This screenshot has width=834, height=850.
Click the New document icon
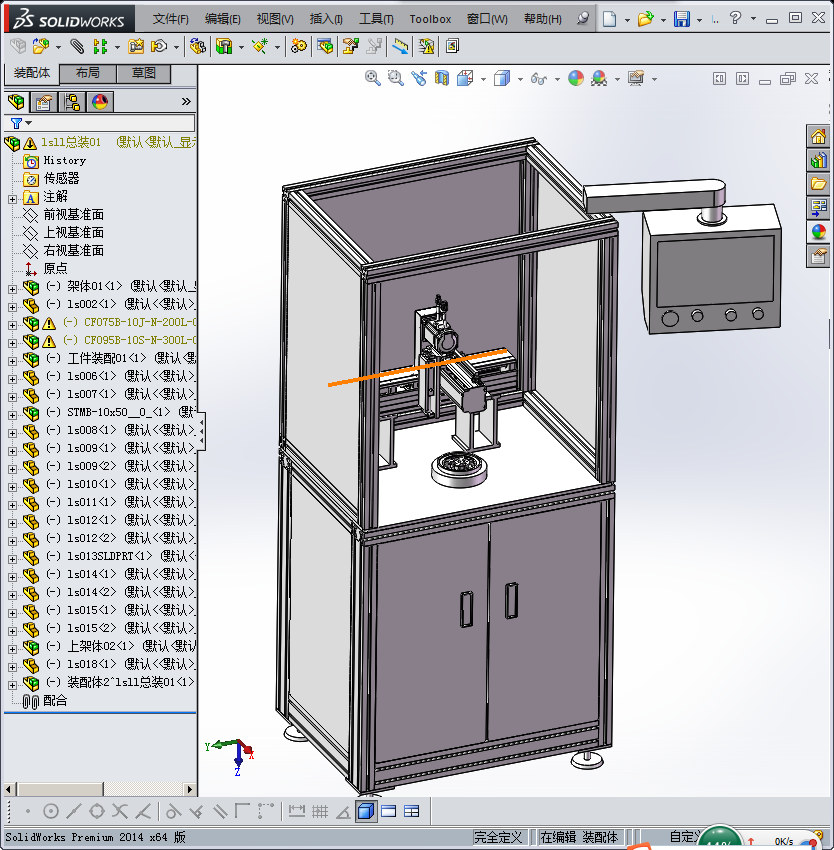click(x=610, y=19)
